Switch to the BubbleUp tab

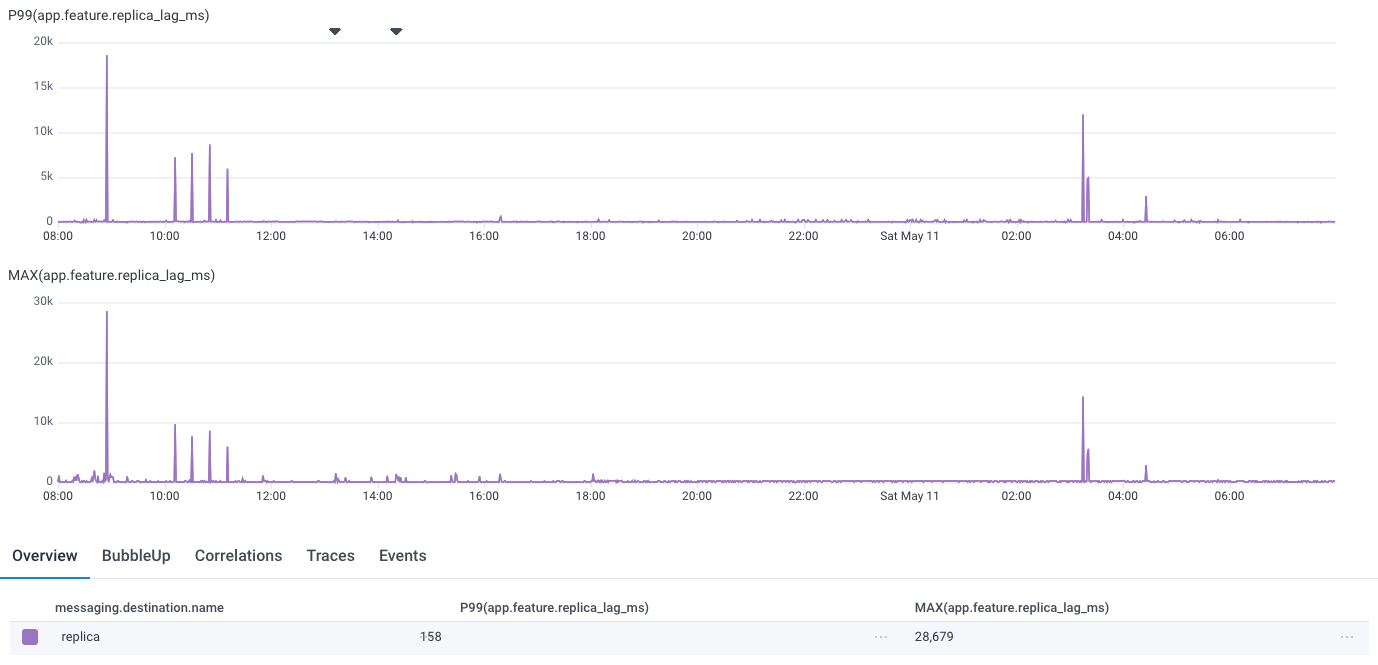click(x=136, y=556)
